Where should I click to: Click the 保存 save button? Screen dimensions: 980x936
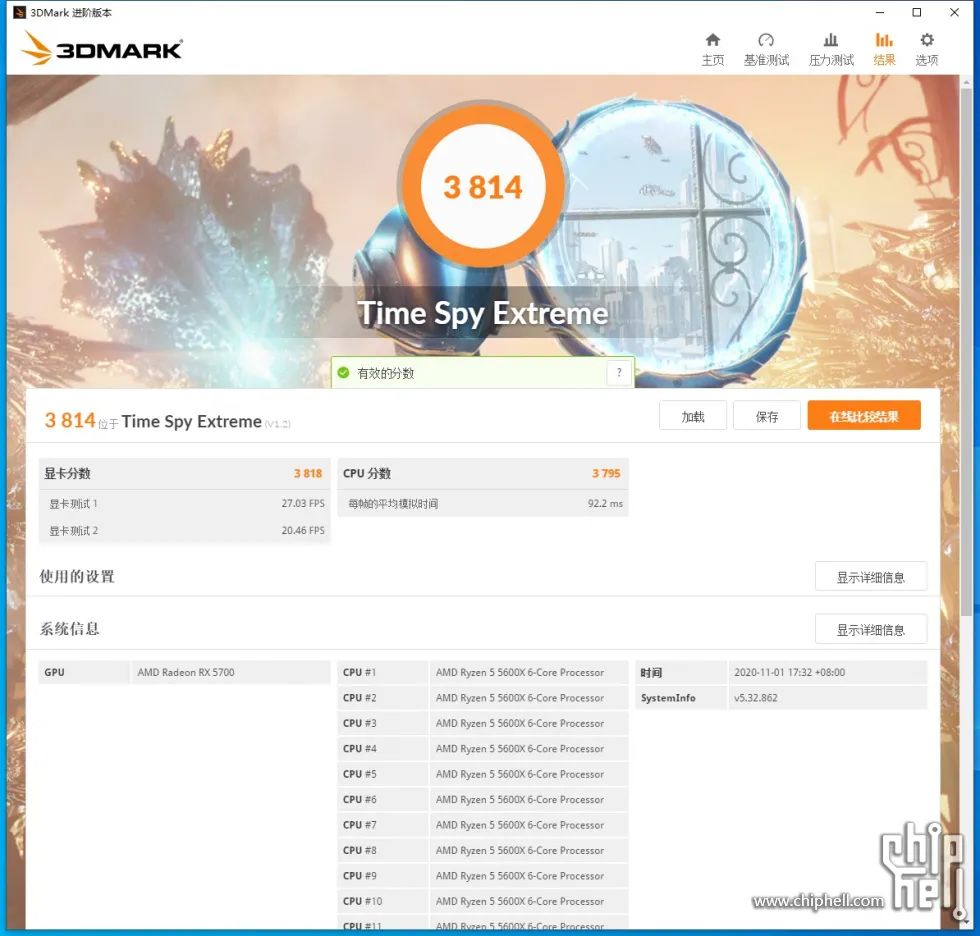click(767, 416)
